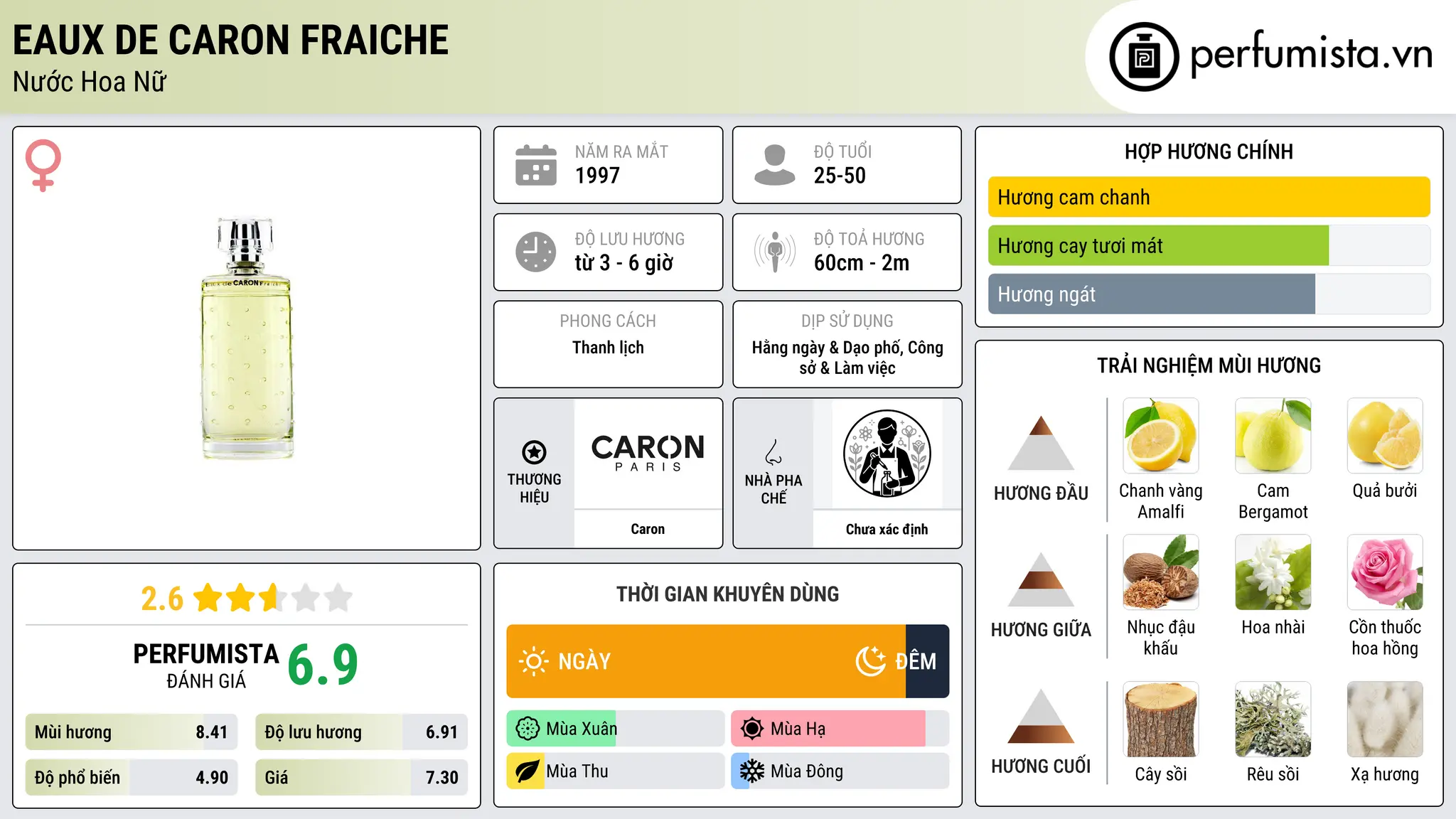This screenshot has width=1456, height=819.
Task: Click the HỢP HƯƠNG CHÍNH heading
Action: coord(1209,151)
